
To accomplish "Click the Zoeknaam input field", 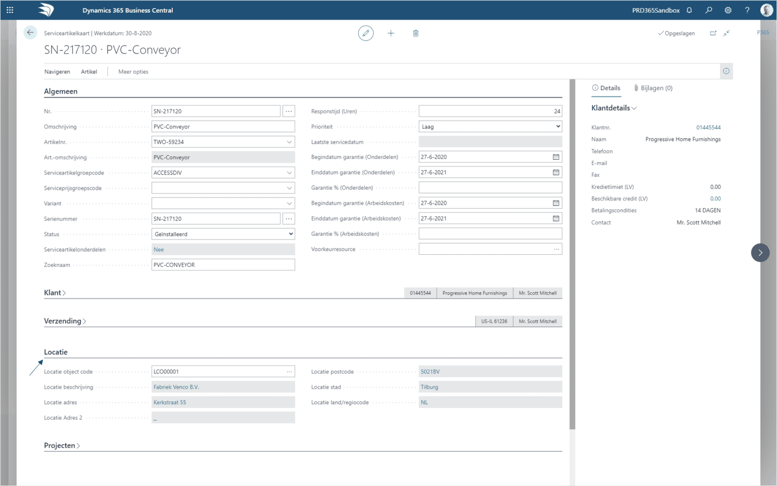I will [x=223, y=265].
